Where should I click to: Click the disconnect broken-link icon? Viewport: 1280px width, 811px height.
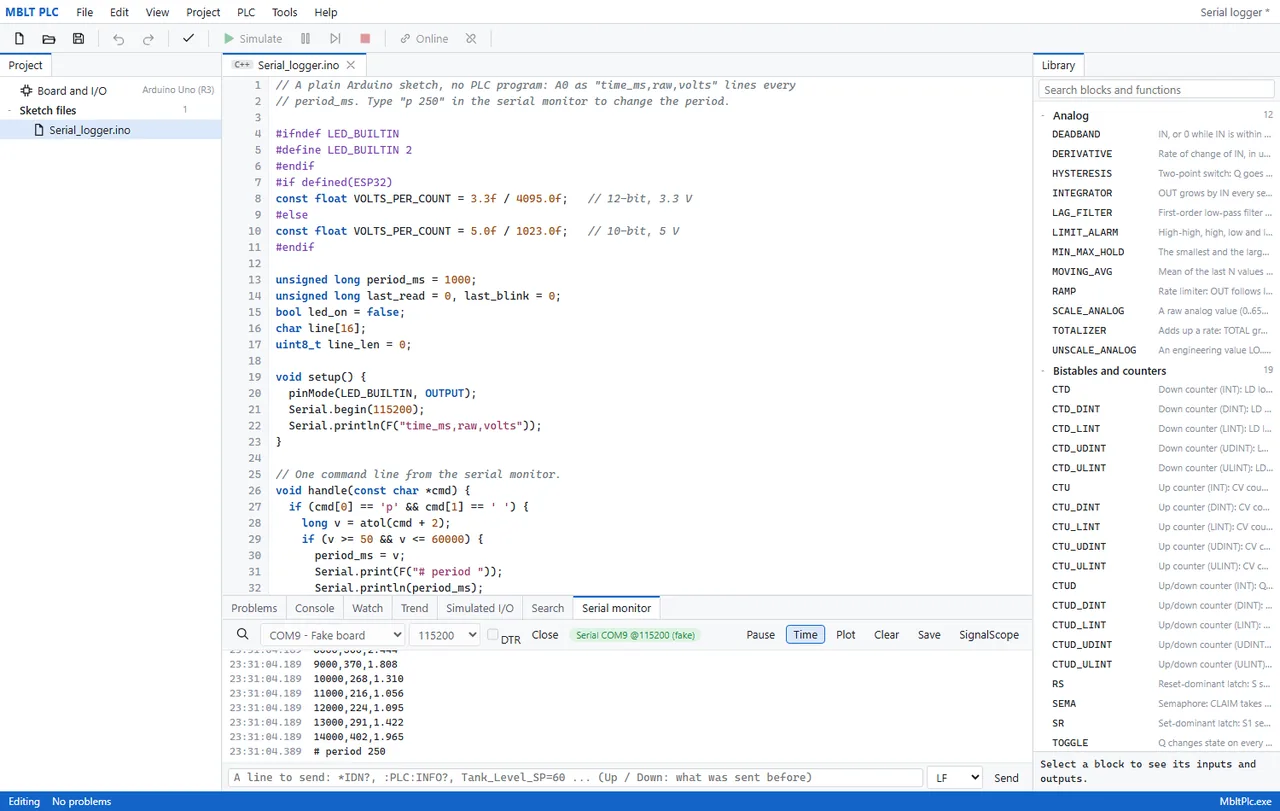click(471, 39)
